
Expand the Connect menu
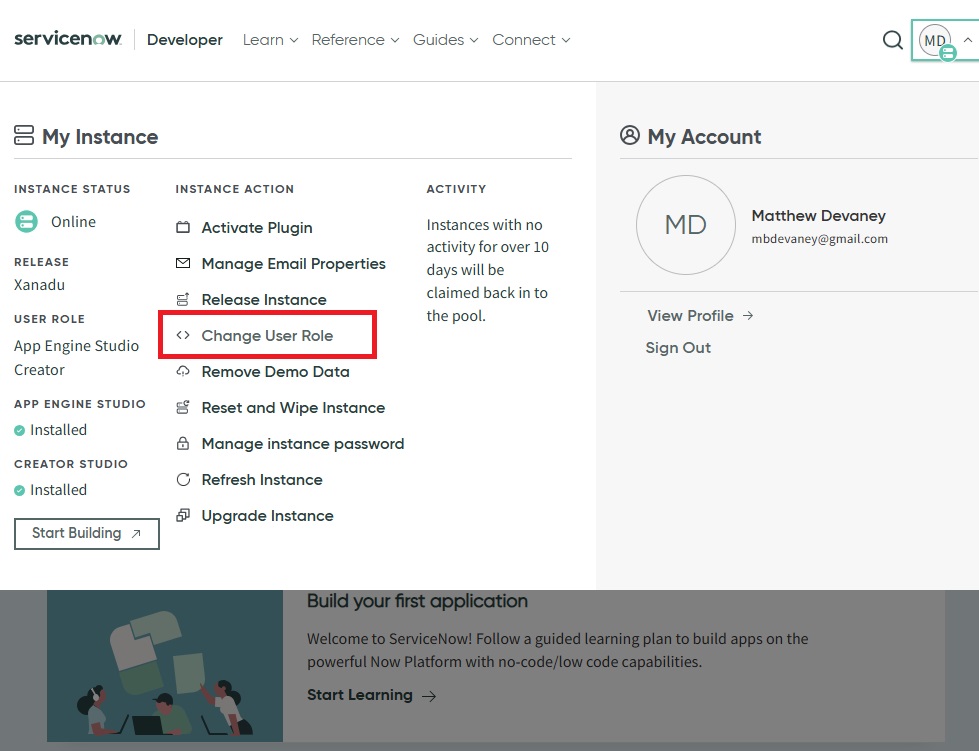coord(531,40)
